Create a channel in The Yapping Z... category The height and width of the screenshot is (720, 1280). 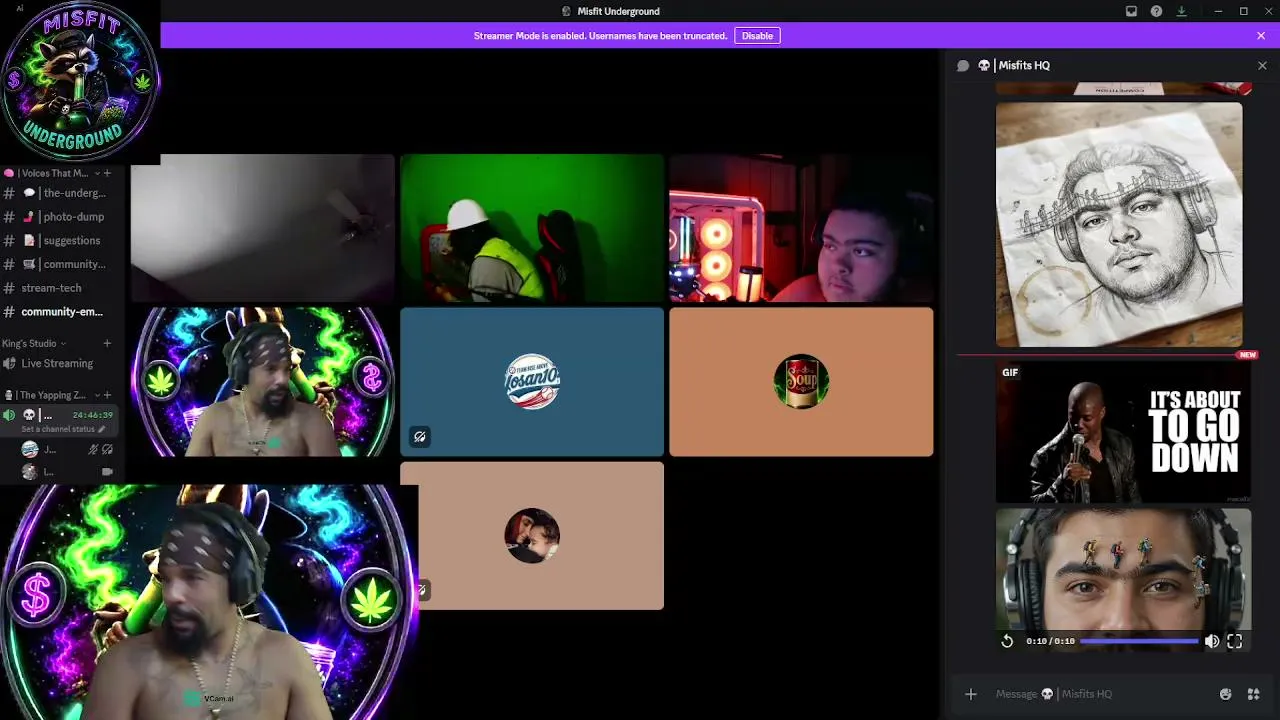(x=107, y=395)
